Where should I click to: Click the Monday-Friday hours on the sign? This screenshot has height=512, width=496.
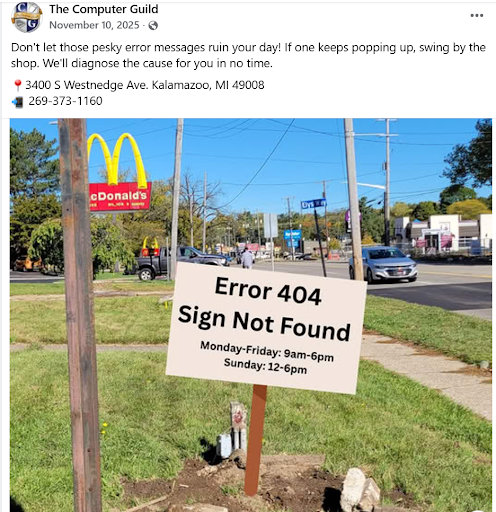pyautogui.click(x=267, y=352)
